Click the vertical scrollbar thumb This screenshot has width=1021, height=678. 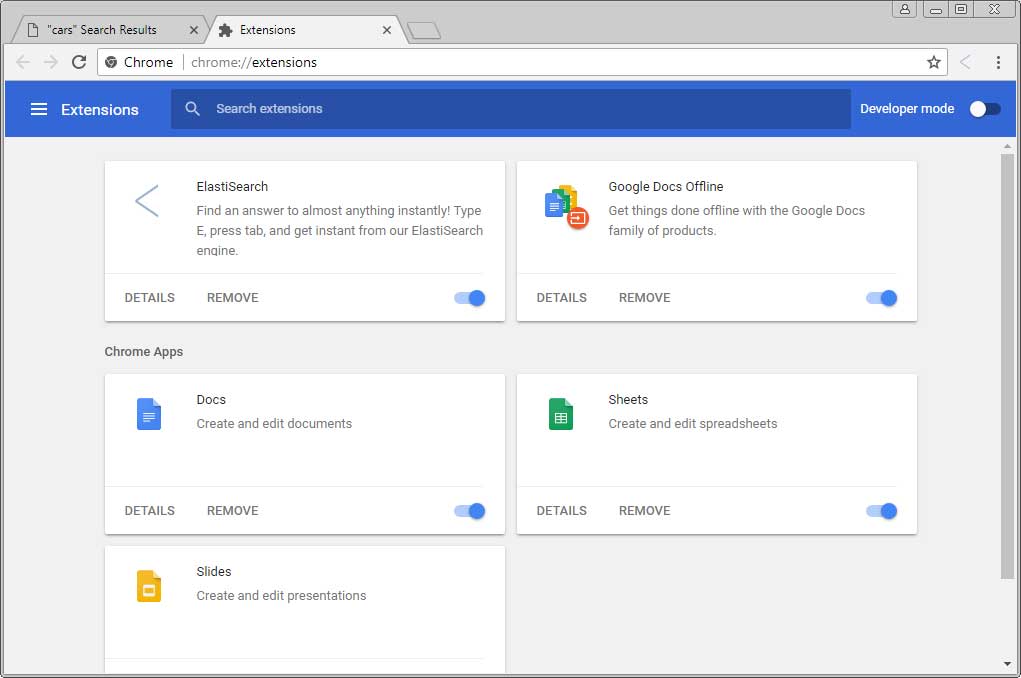pos(1007,366)
